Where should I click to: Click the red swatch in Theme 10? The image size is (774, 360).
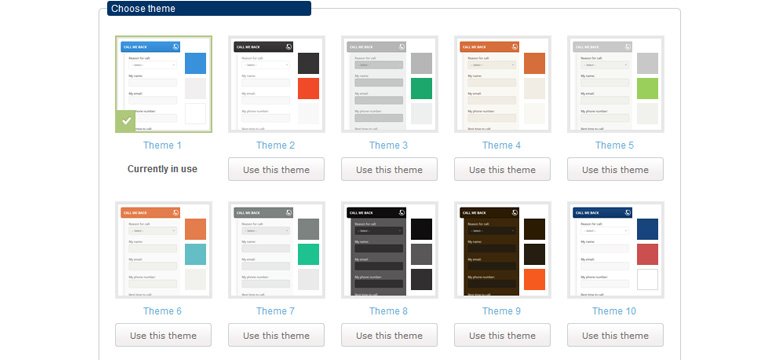648,254
